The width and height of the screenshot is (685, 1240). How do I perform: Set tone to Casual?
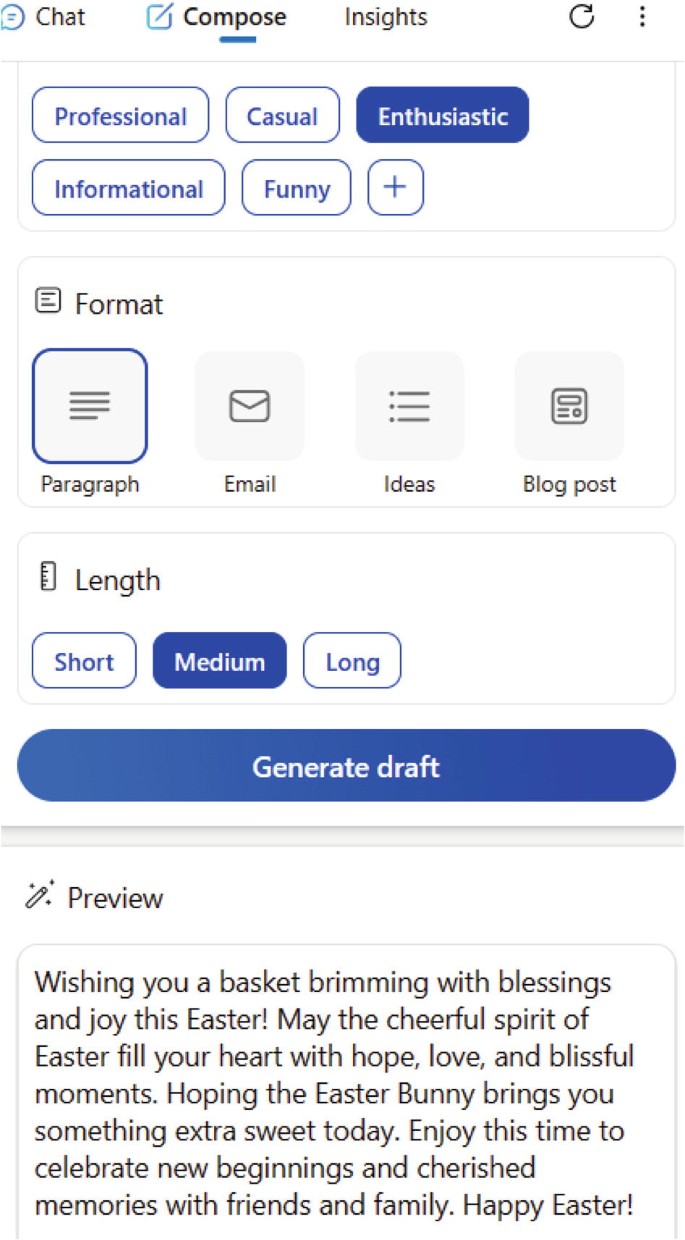point(283,116)
